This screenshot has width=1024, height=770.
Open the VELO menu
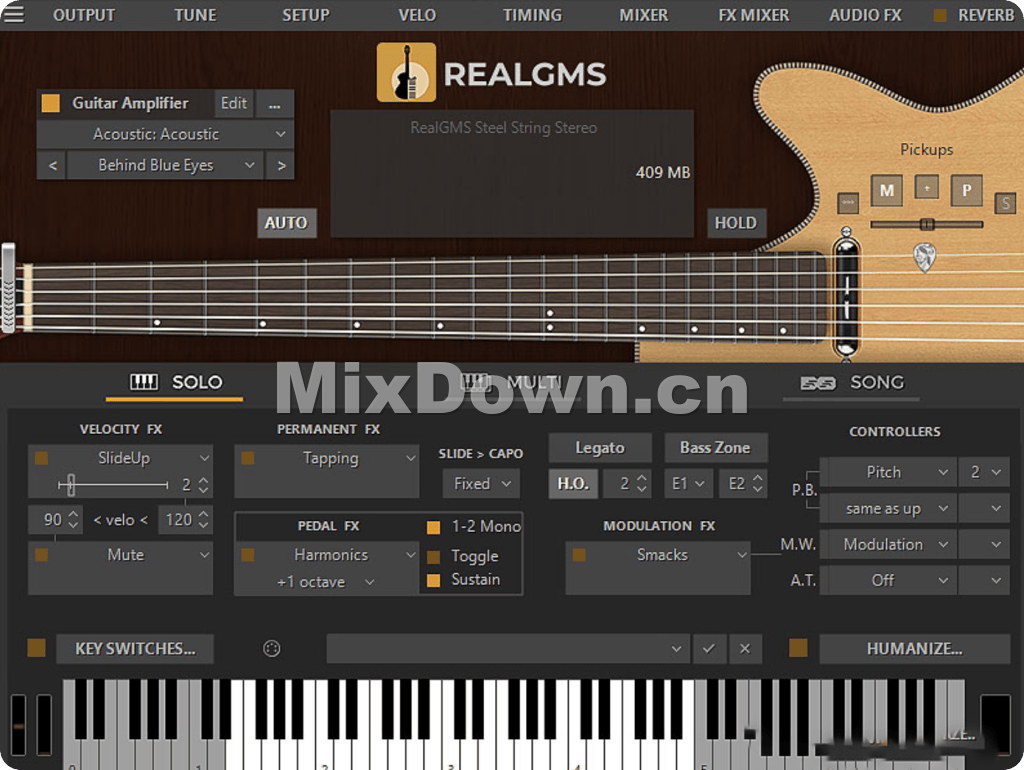(417, 15)
